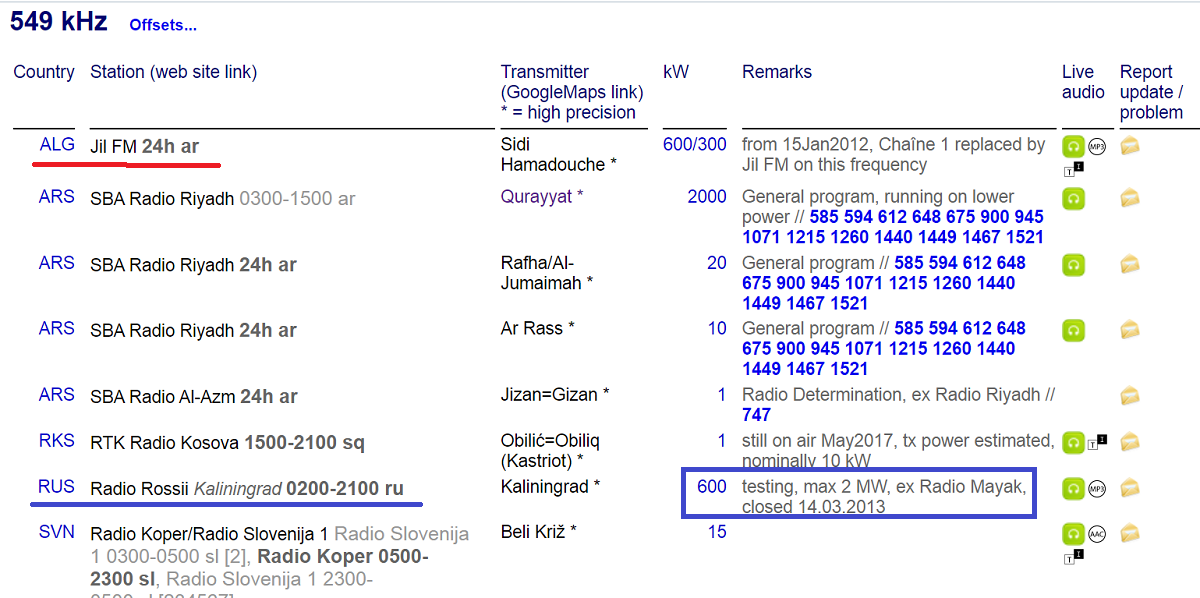The image size is (1200, 598).
Task: Open RKS country link
Action: point(57,440)
